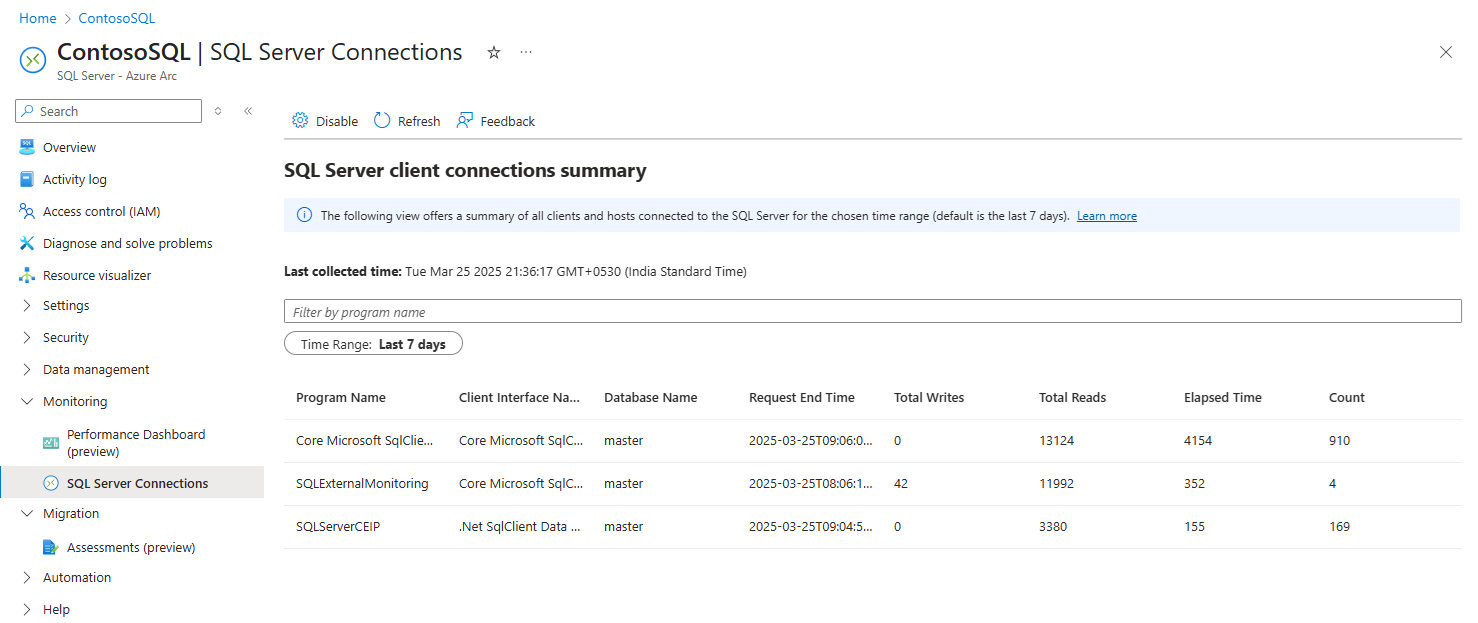
Task: Disable SQL Server connections monitoring
Action: [324, 120]
